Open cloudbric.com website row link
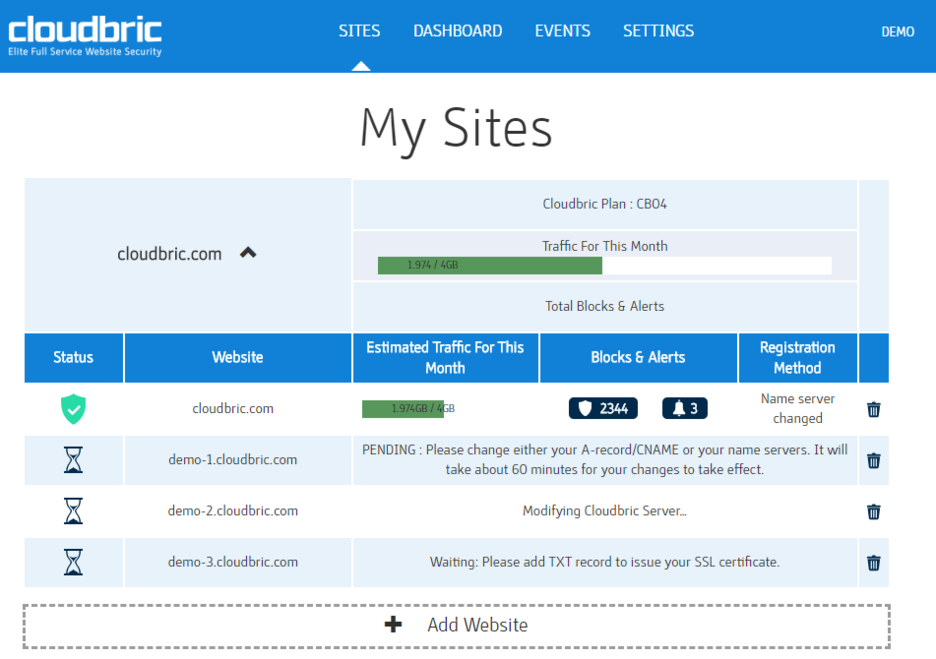The height and width of the screenshot is (659, 936). (233, 409)
